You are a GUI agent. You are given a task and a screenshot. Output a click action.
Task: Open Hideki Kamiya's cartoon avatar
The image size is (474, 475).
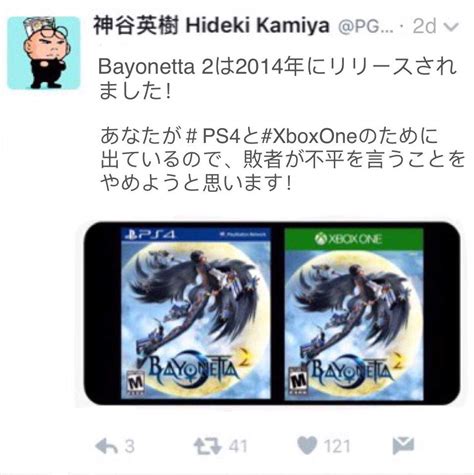[44, 53]
